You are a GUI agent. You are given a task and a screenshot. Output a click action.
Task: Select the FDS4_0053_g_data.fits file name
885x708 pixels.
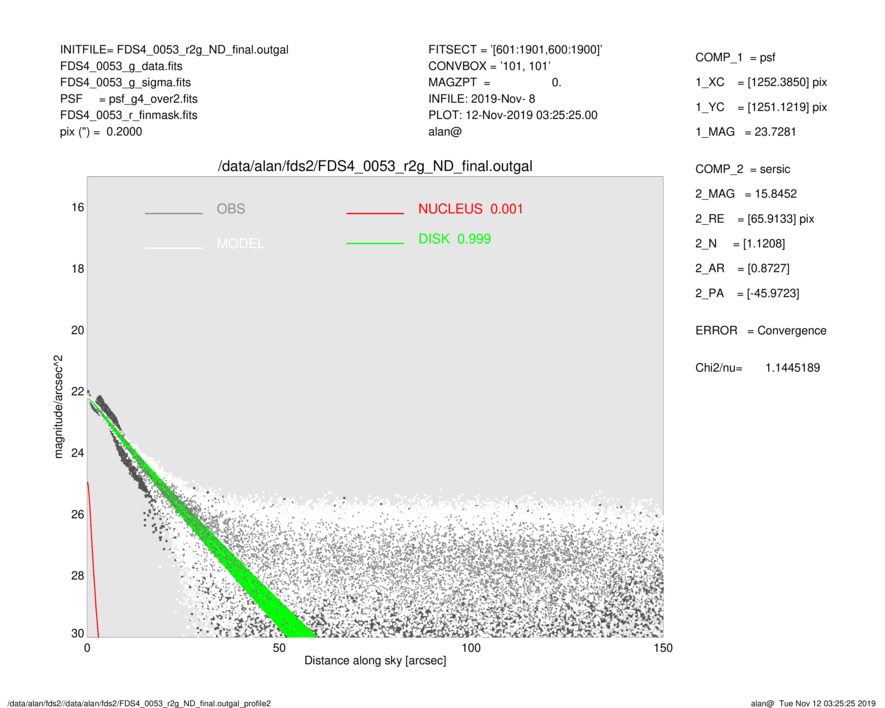point(121,66)
